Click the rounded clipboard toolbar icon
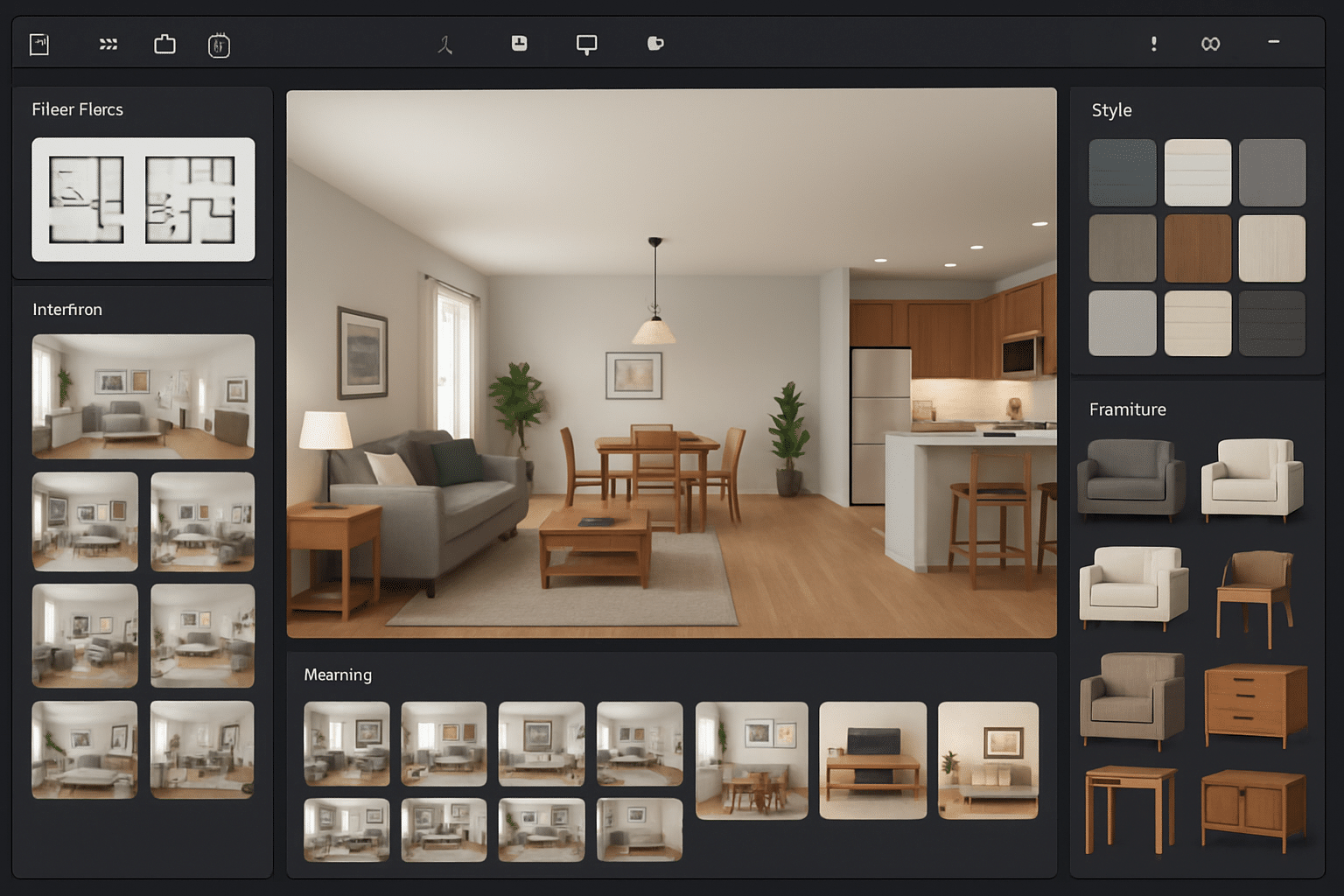Screen dimensions: 1344x896 219,45
